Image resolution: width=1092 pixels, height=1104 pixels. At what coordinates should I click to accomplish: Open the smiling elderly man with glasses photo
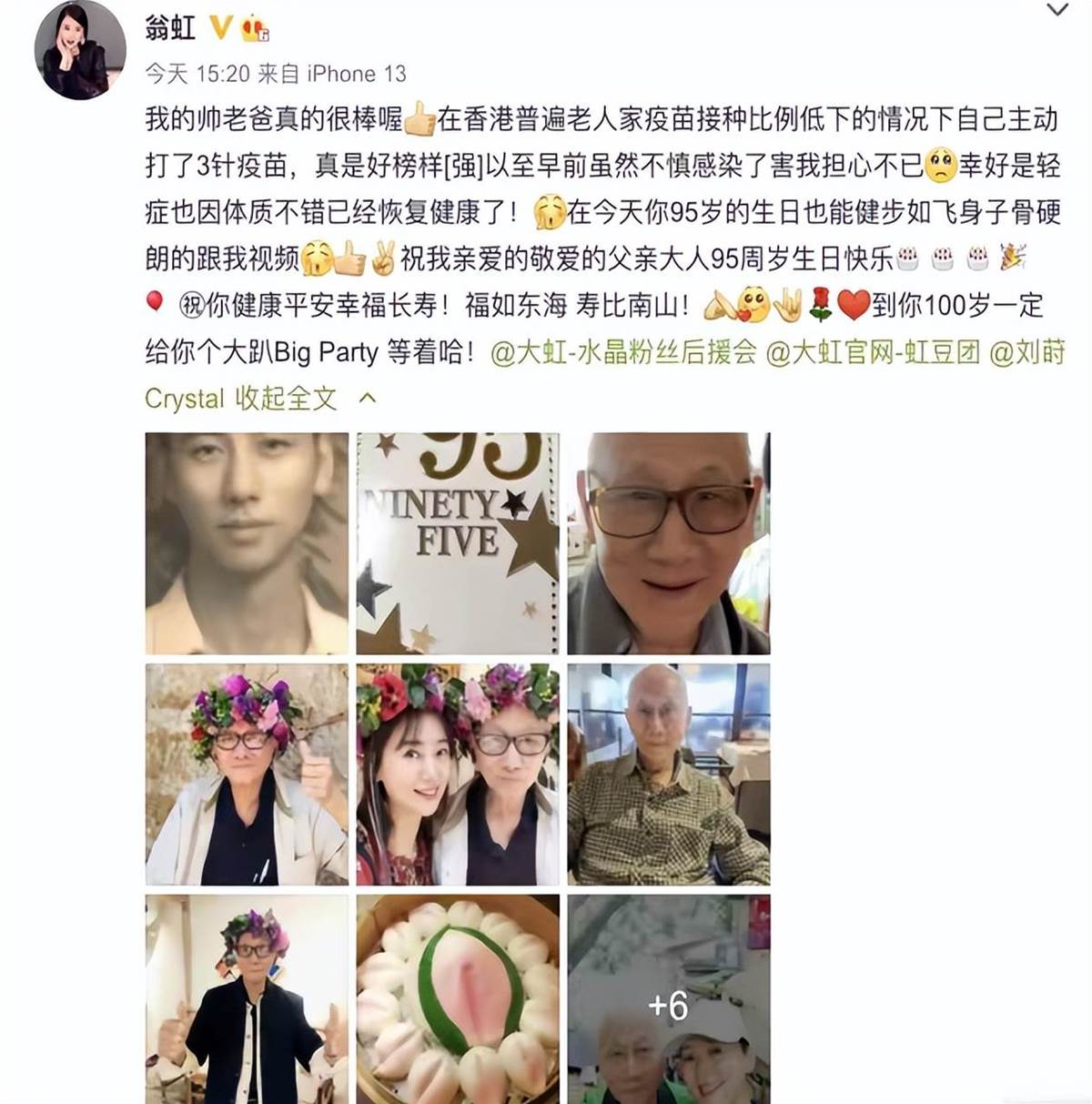tap(669, 543)
